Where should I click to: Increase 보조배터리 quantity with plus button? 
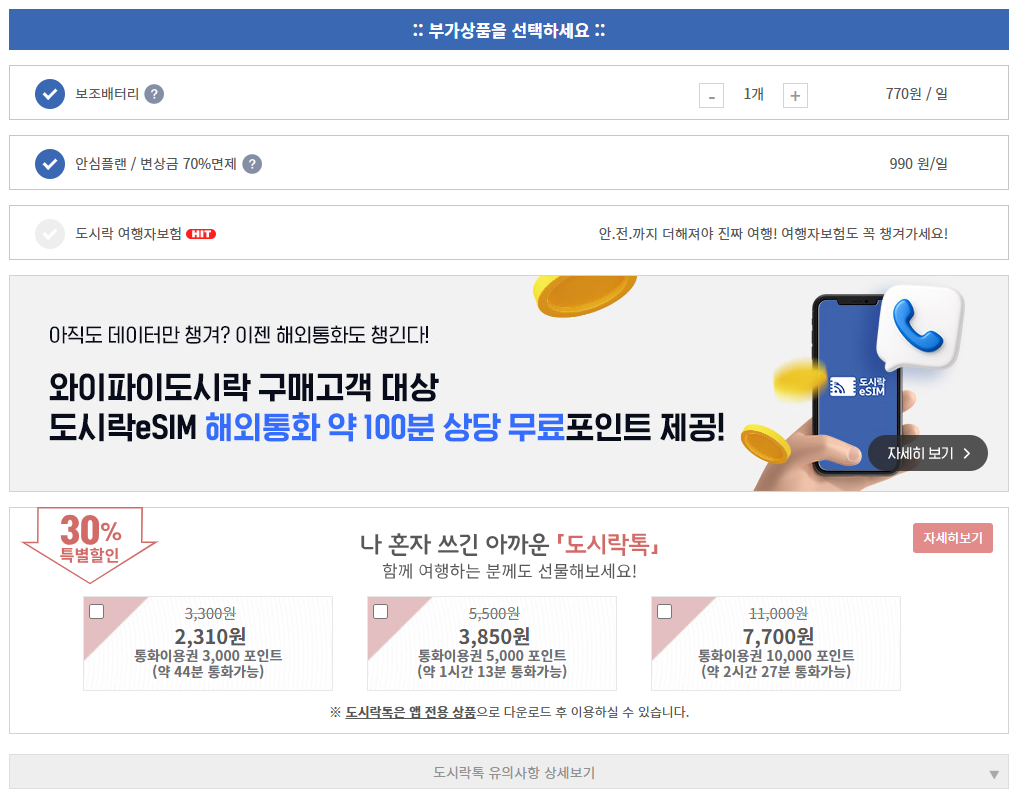click(795, 96)
